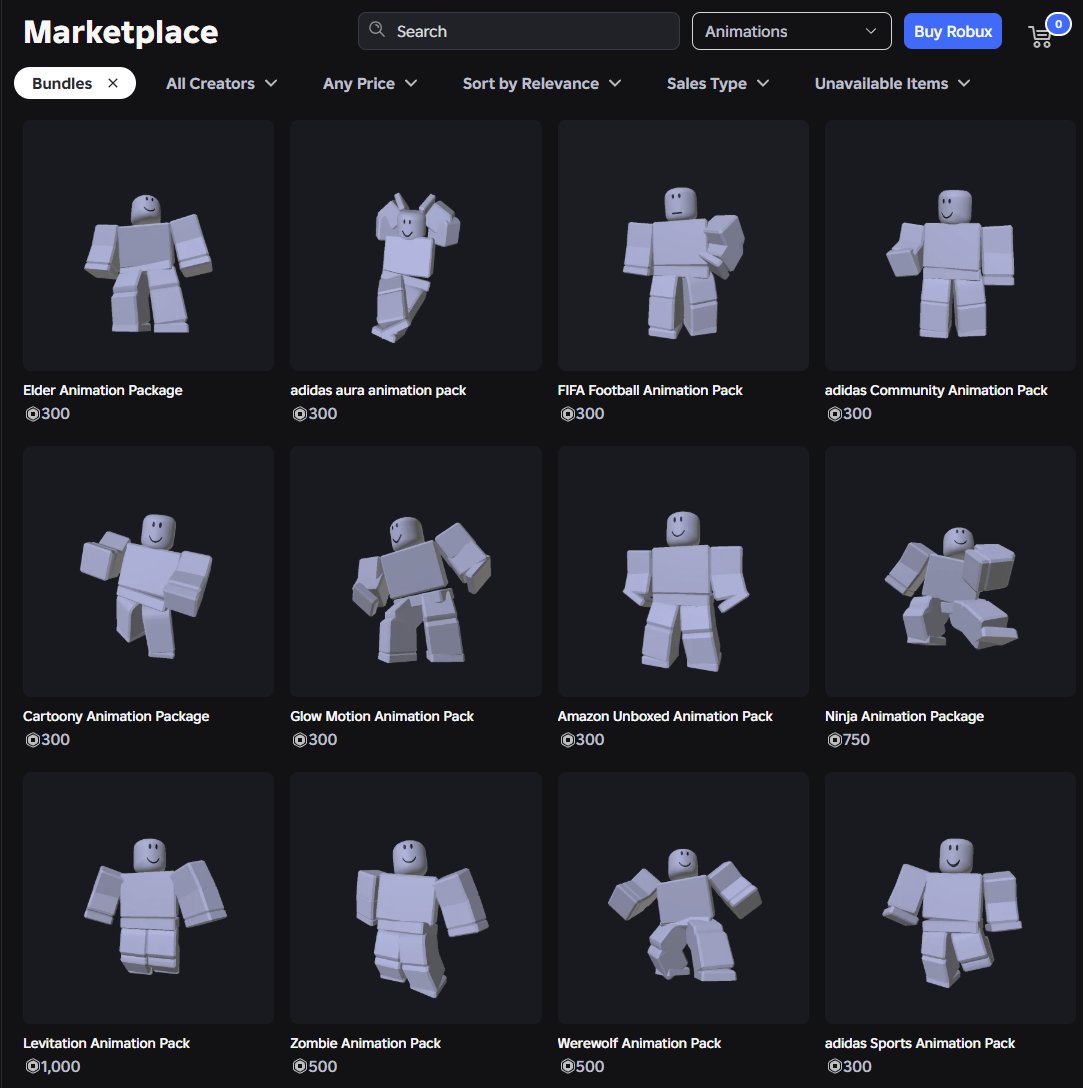
Task: Click the Werewolf Animation Pack title
Action: 639,1043
